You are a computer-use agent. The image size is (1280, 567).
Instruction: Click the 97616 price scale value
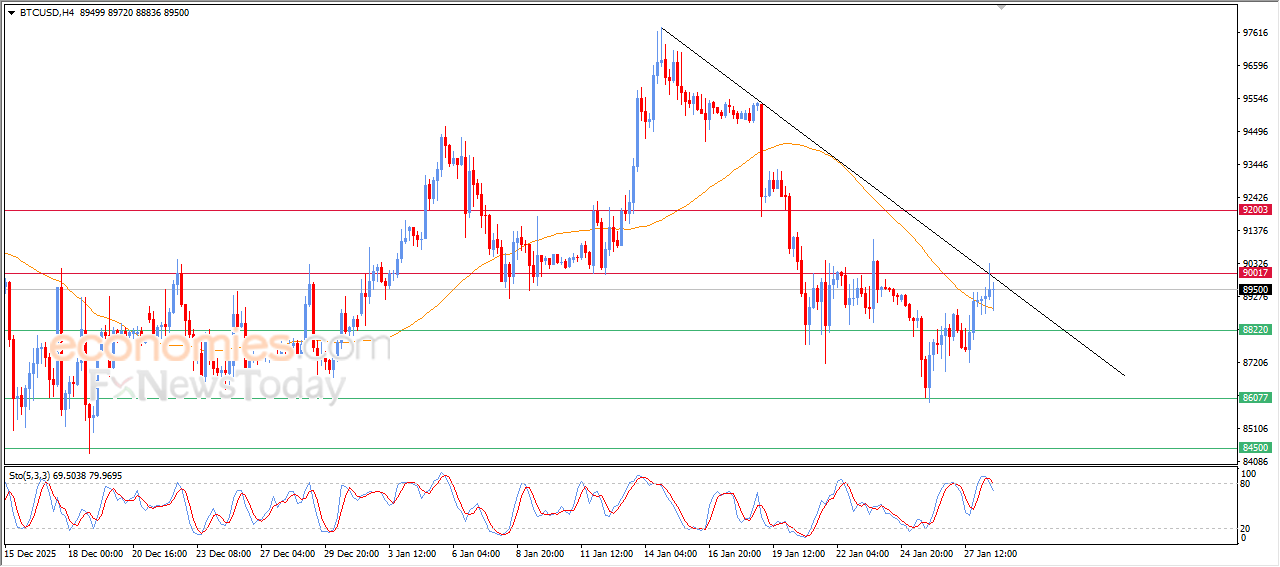click(1255, 33)
